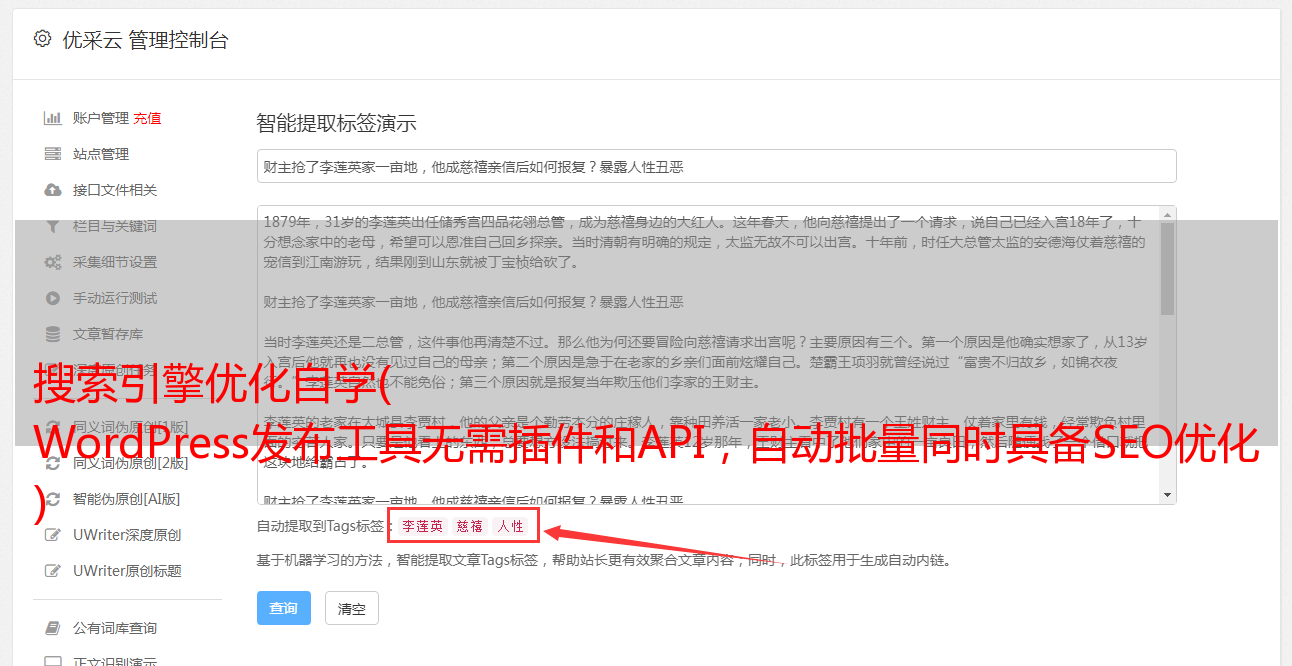Click the server icon for 站点管理
Viewport: 1292px width, 666px height.
pos(53,154)
